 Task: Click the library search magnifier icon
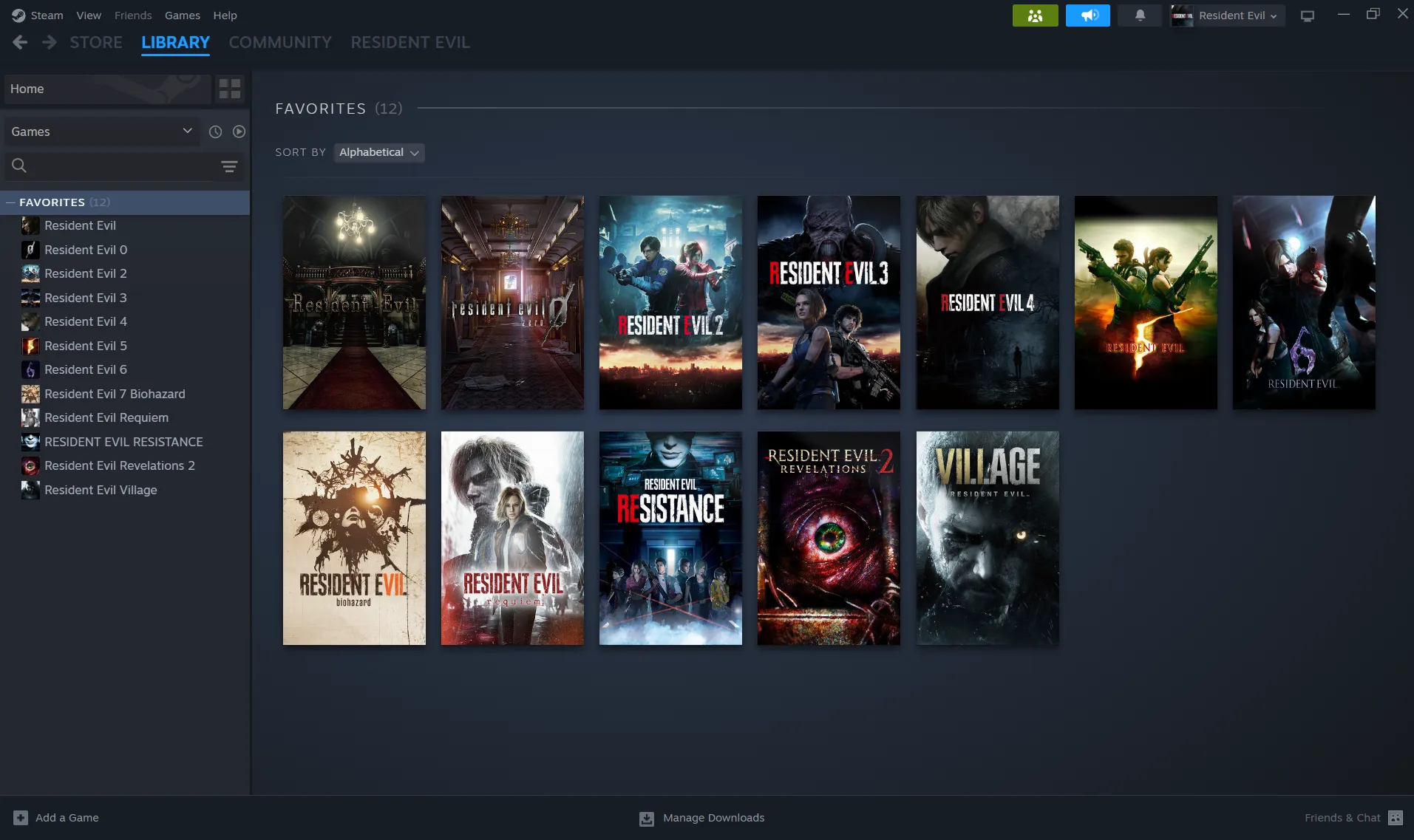19,166
